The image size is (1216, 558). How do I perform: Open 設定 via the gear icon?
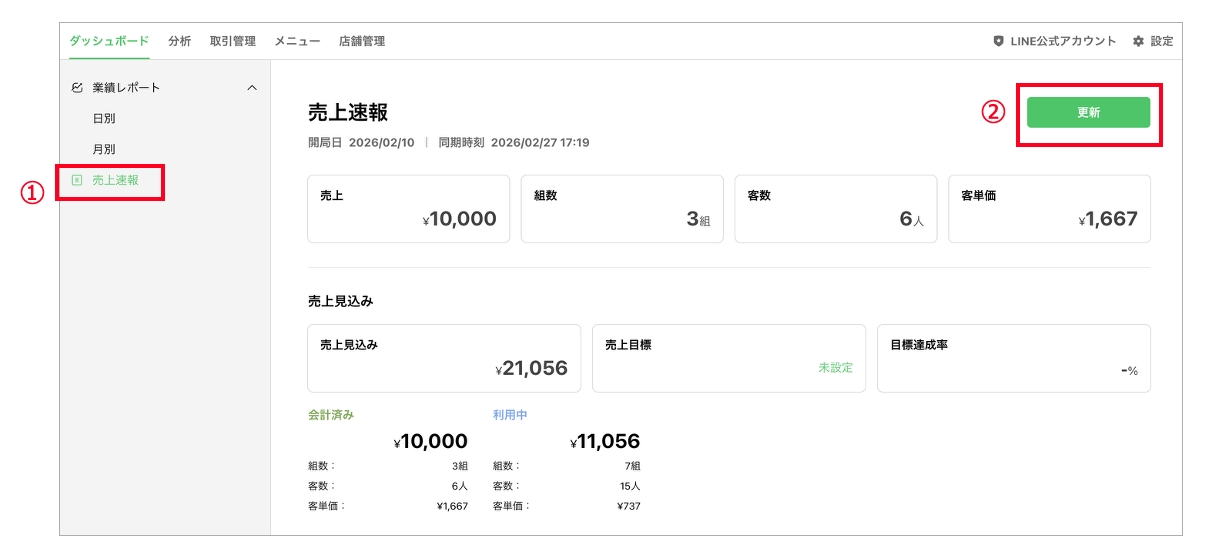coord(1138,41)
